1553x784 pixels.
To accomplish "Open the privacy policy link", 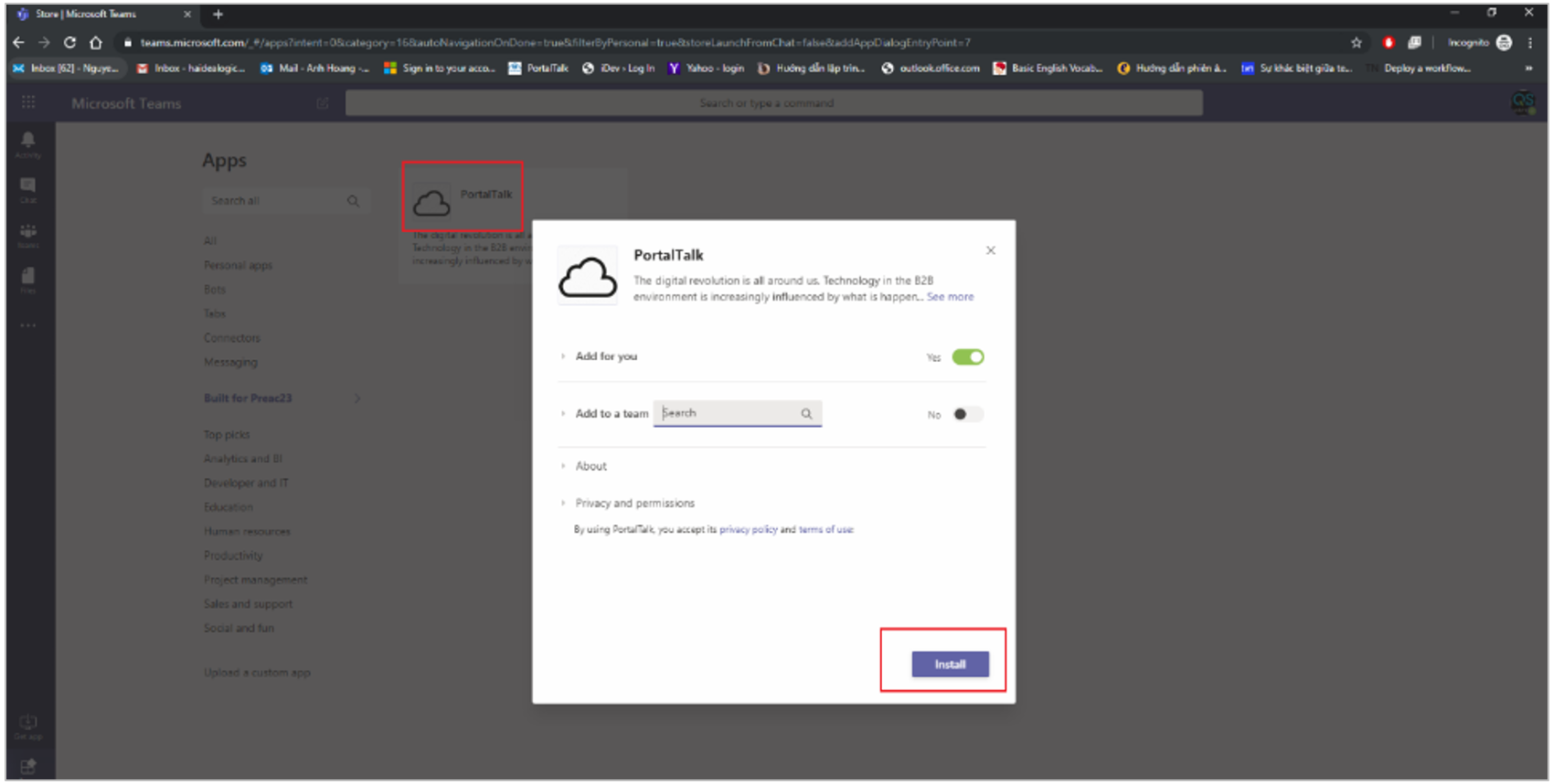I will (749, 530).
